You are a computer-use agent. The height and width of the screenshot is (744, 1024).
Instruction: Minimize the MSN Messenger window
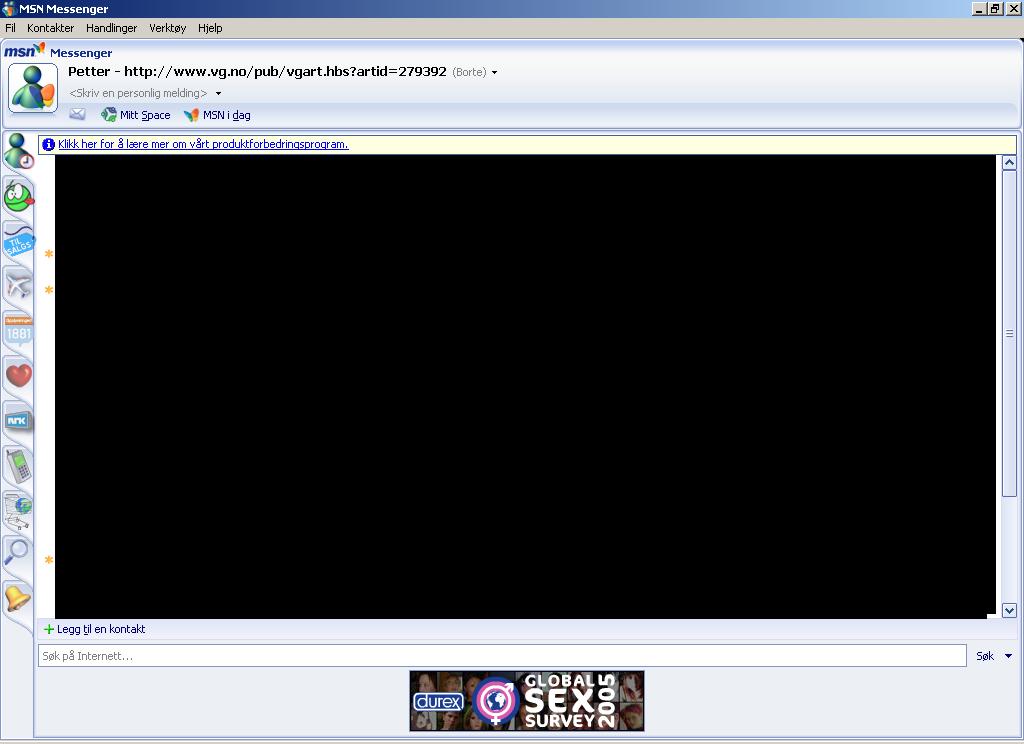coord(979,8)
